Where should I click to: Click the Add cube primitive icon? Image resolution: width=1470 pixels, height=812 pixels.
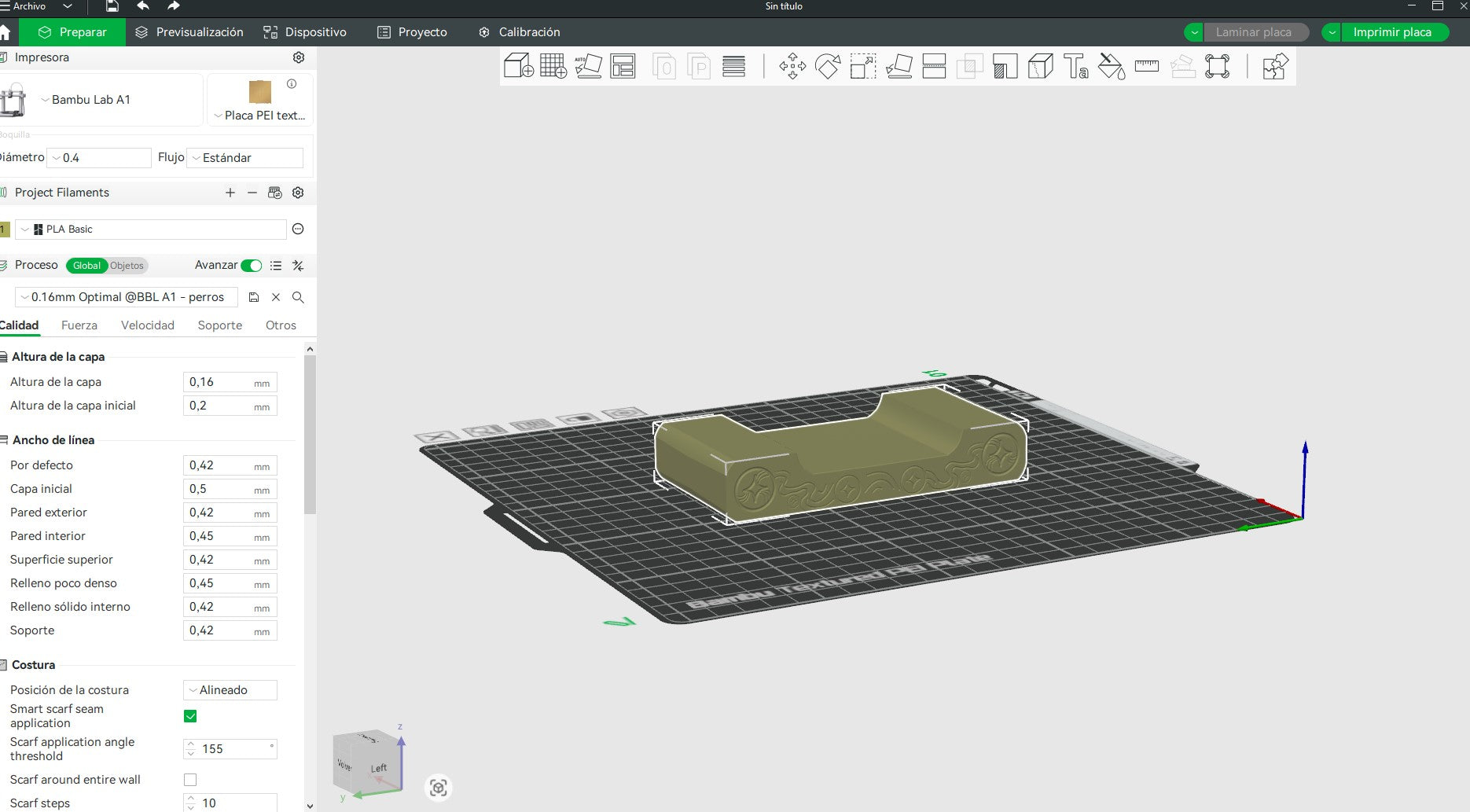point(518,66)
